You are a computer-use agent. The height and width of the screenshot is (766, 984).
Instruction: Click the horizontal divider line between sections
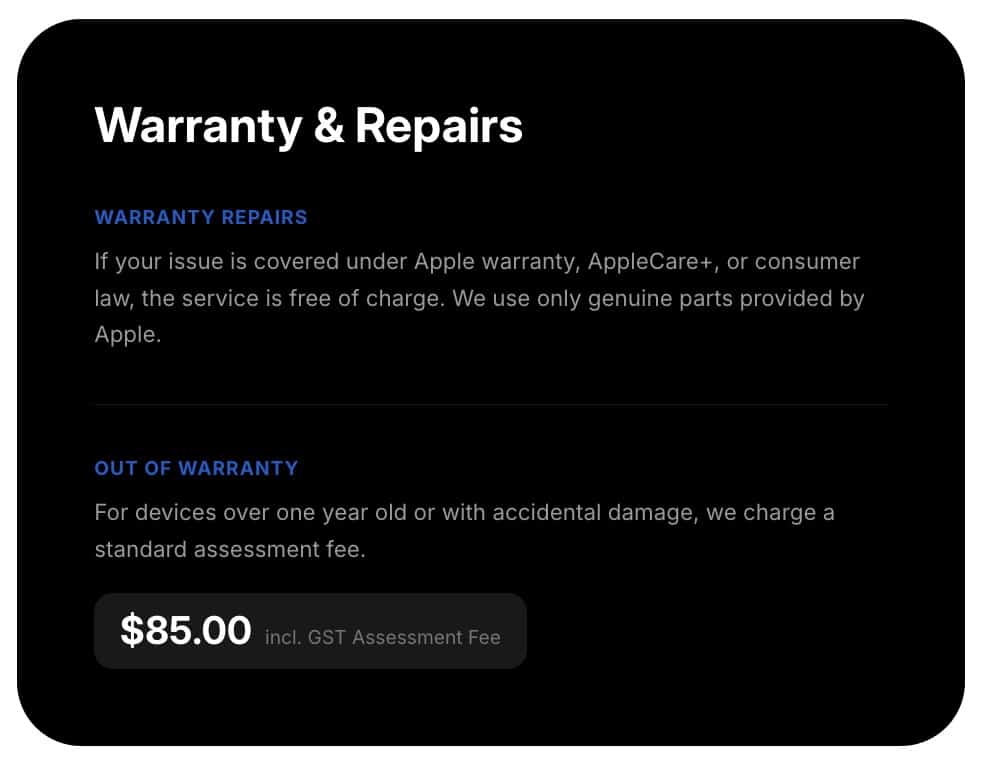pos(490,404)
